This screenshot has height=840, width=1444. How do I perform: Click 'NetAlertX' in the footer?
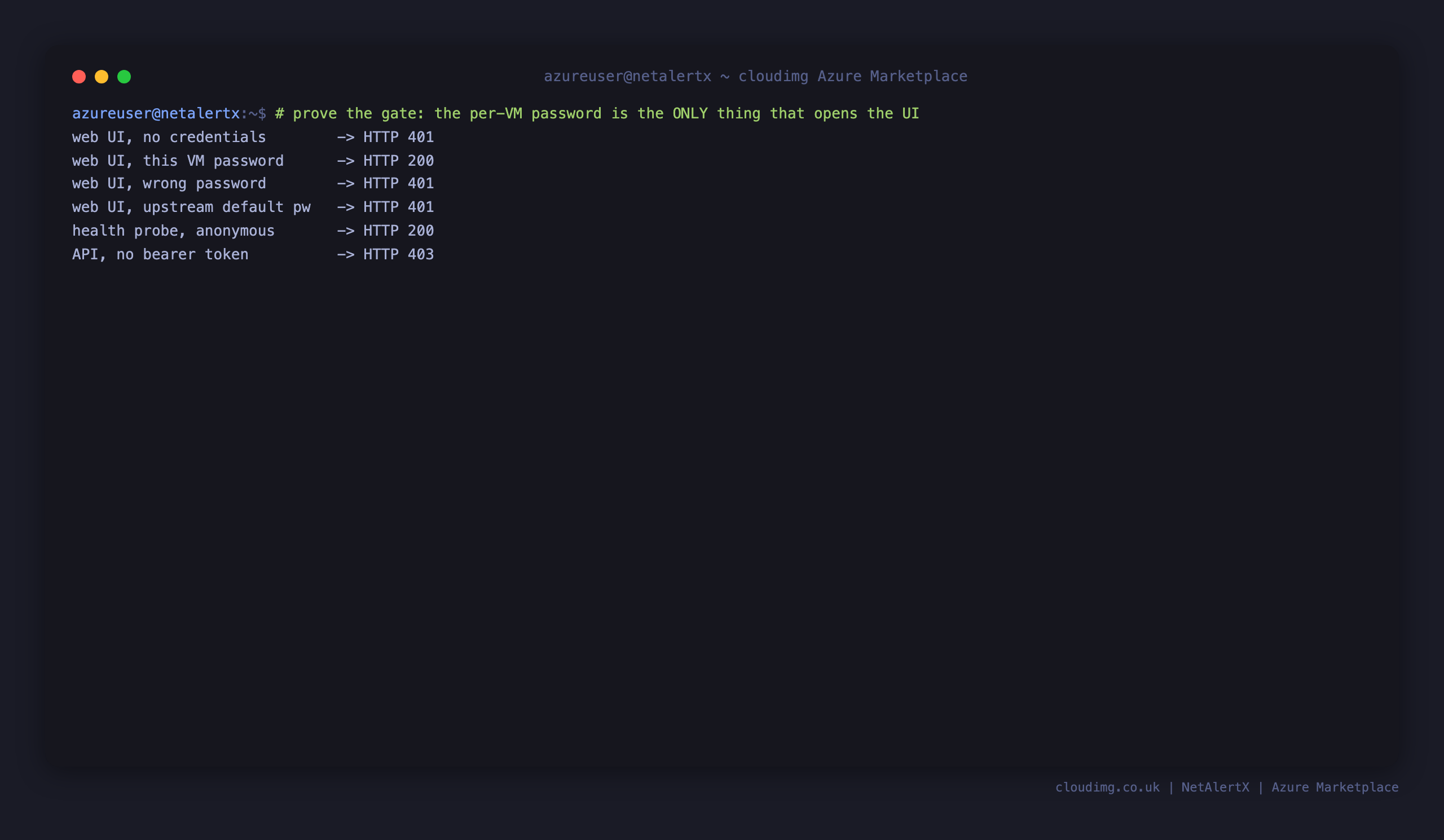tap(1215, 788)
